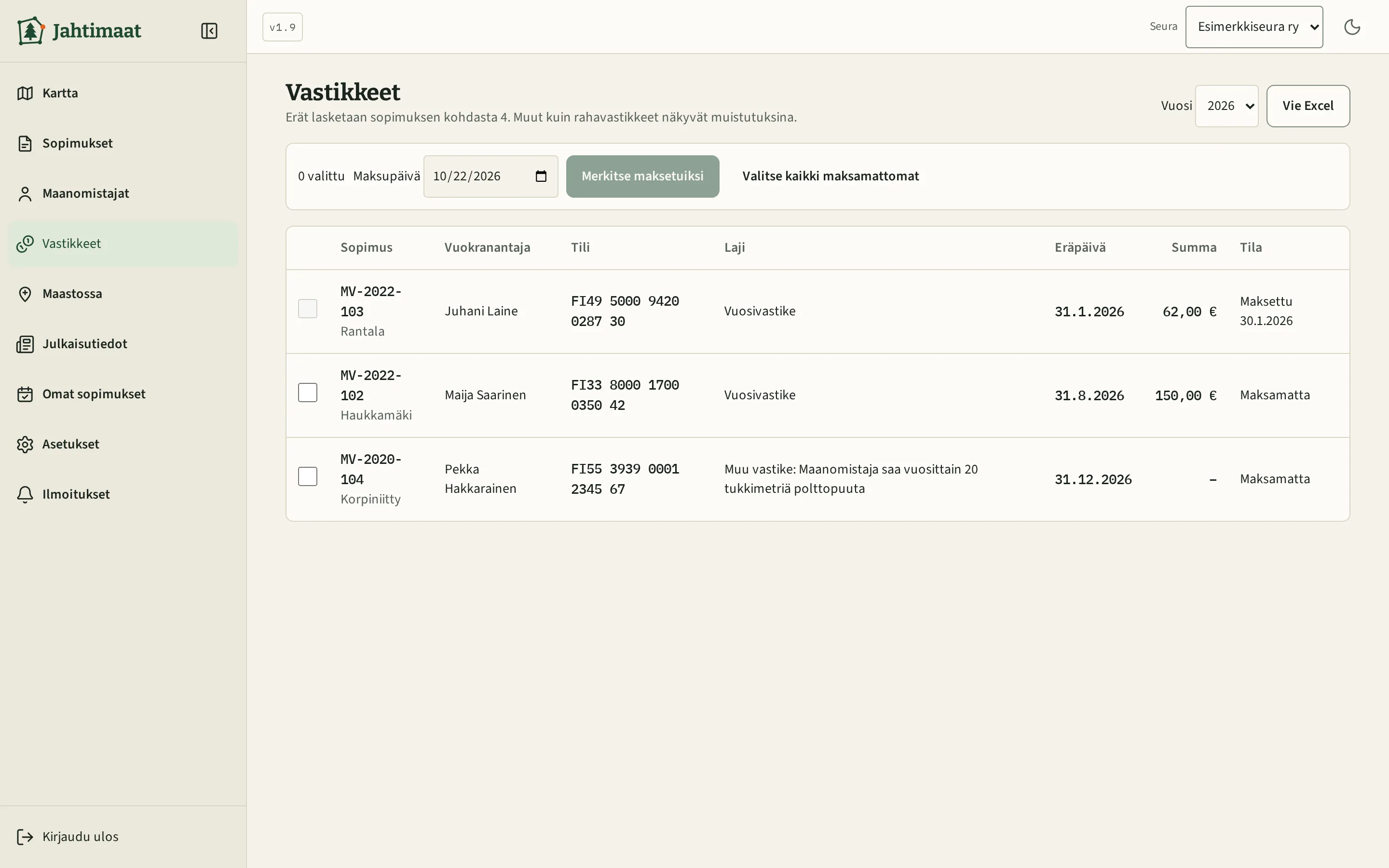Open the Vuosi year dropdown
Viewport: 1389px width, 868px height.
click(1226, 106)
